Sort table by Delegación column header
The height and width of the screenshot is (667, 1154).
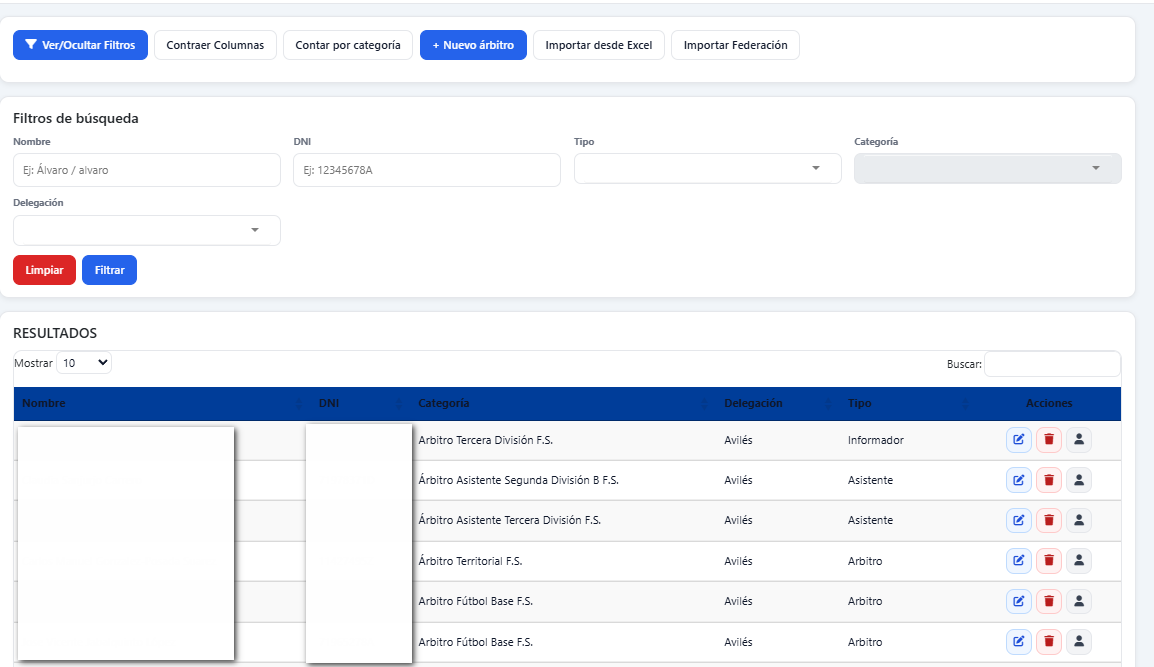[x=753, y=404]
